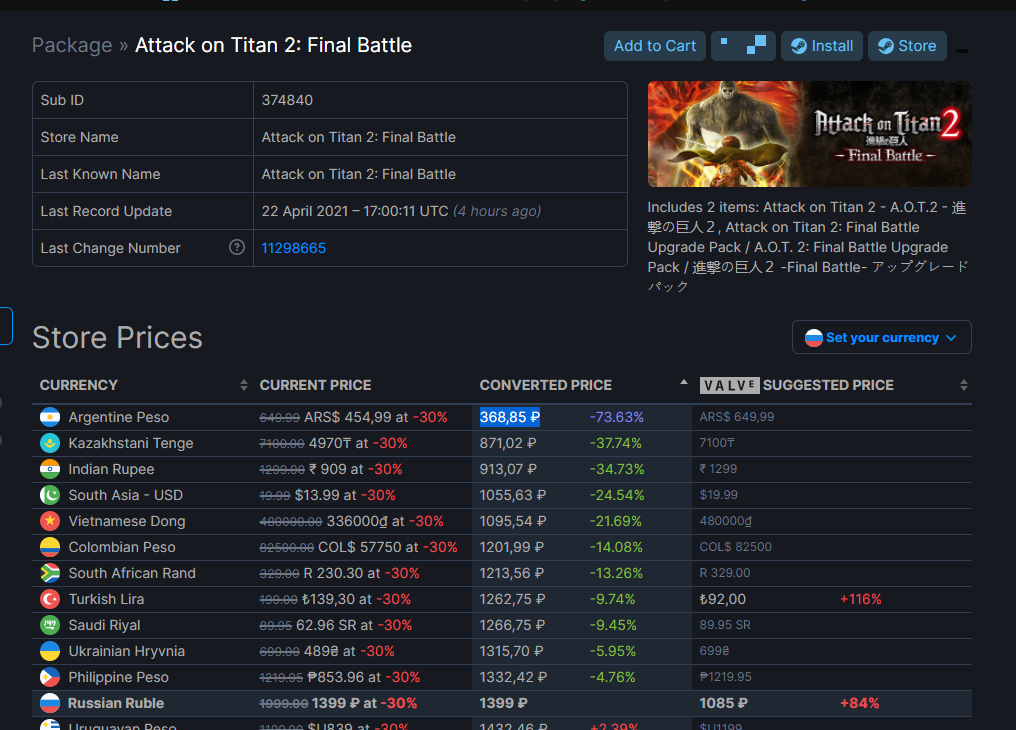This screenshot has height=730, width=1016.
Task: Click the Kazakhstani Tenge flag icon
Action: click(x=50, y=443)
